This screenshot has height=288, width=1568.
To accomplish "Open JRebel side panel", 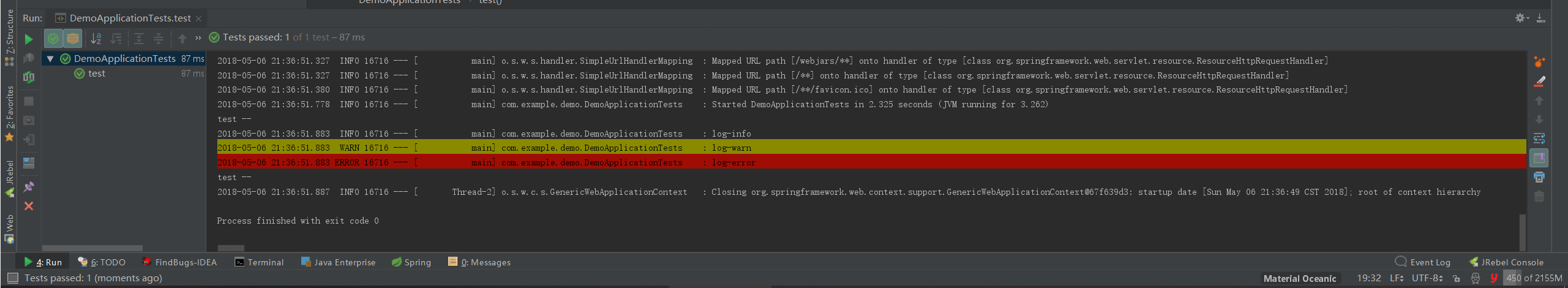I will coord(9,178).
